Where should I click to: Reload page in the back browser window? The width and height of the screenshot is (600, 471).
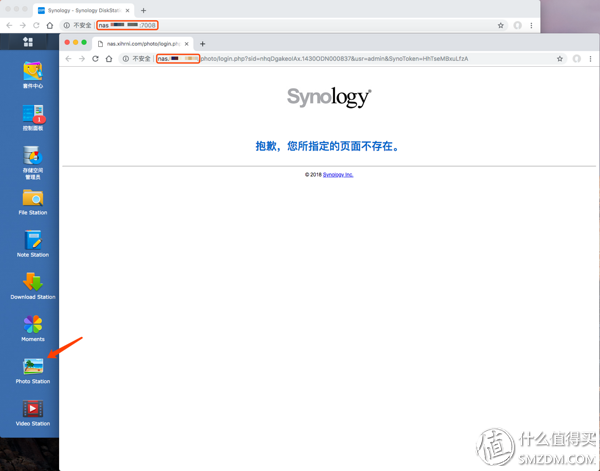click(36, 25)
